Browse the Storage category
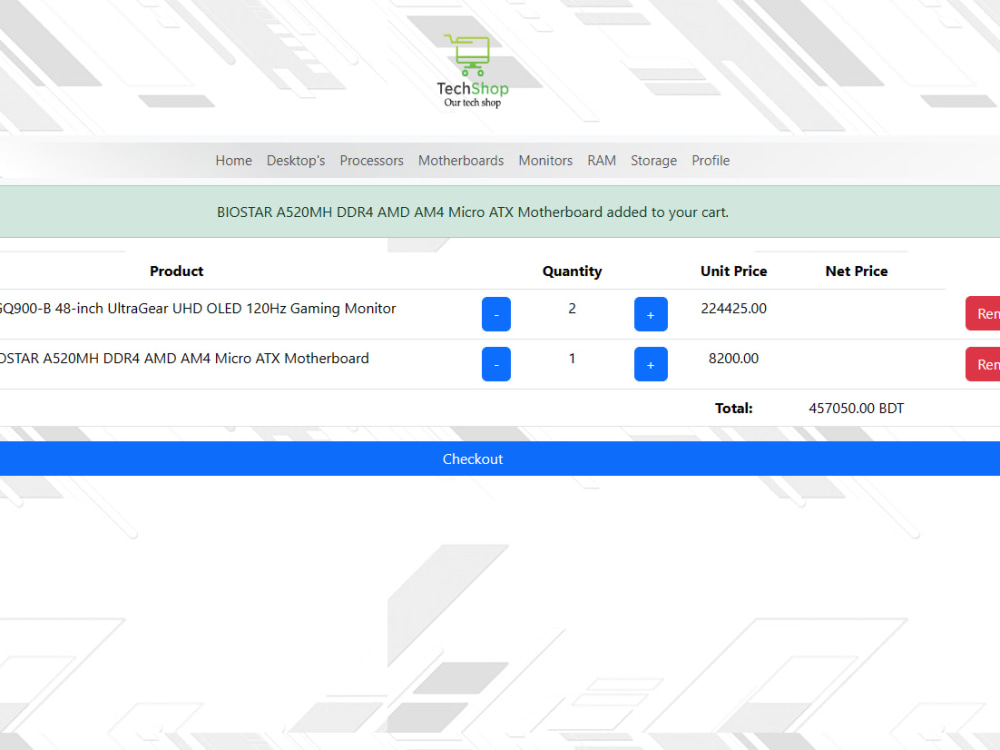 [653, 160]
